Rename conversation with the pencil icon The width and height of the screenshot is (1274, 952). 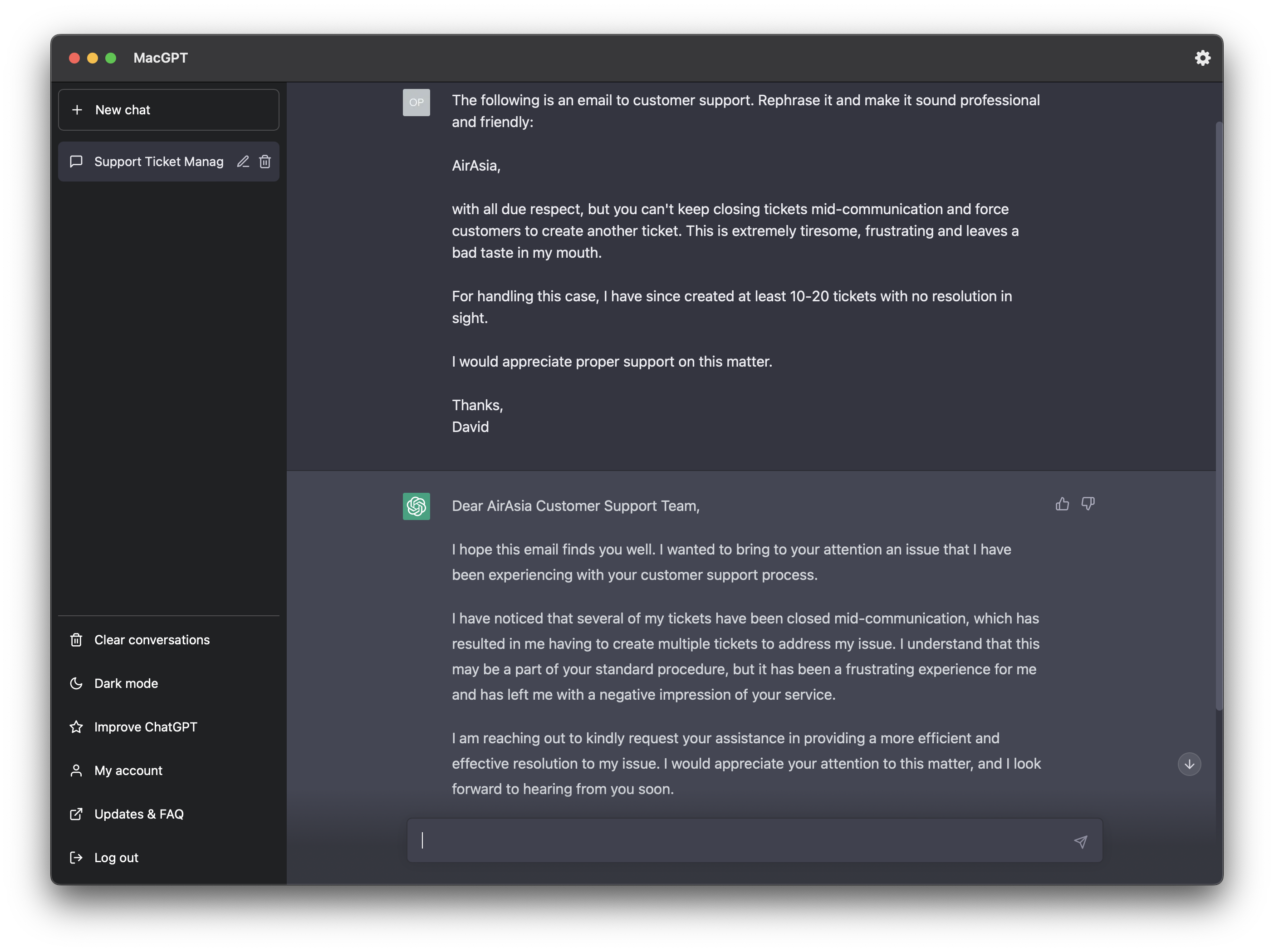(x=243, y=161)
